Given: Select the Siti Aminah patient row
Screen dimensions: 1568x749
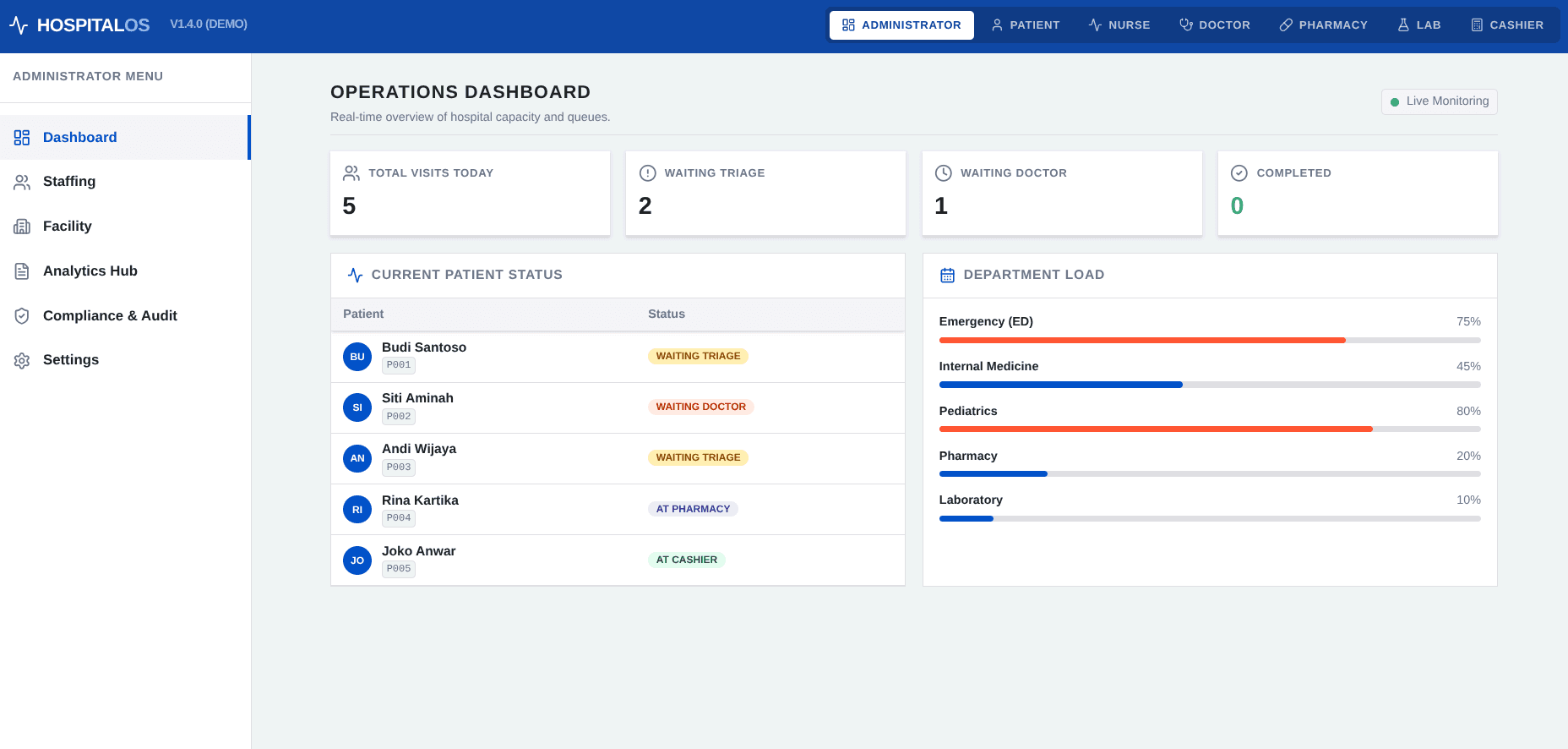Looking at the screenshot, I should 618,408.
